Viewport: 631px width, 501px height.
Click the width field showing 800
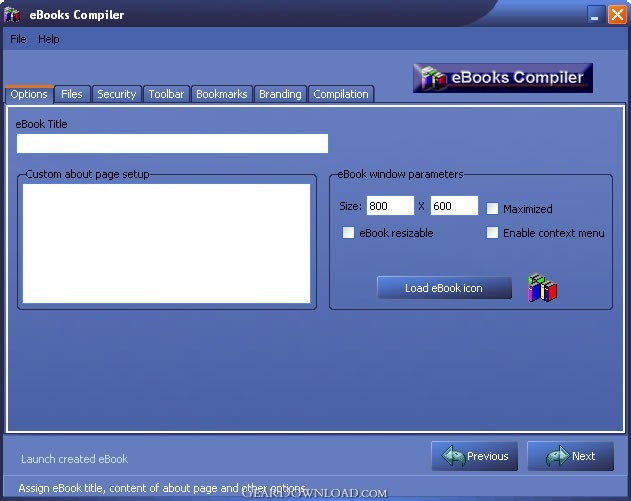coord(390,206)
